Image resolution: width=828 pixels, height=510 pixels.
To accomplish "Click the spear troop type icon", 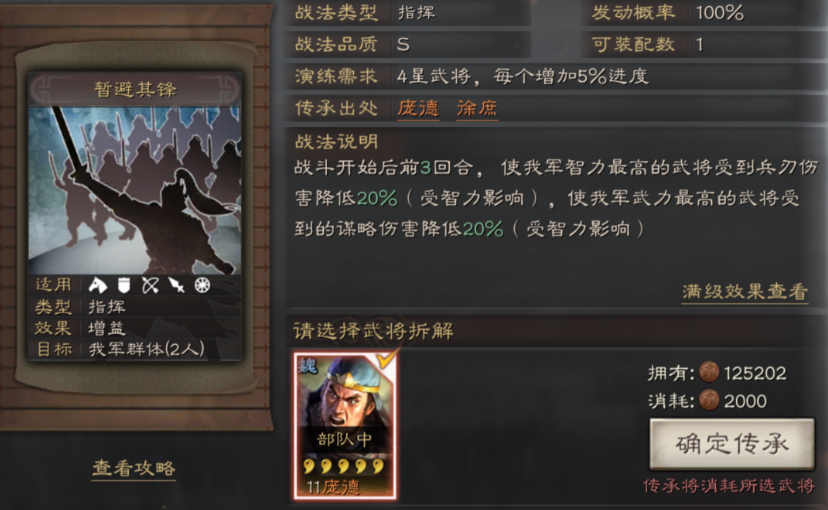I will pos(176,285).
